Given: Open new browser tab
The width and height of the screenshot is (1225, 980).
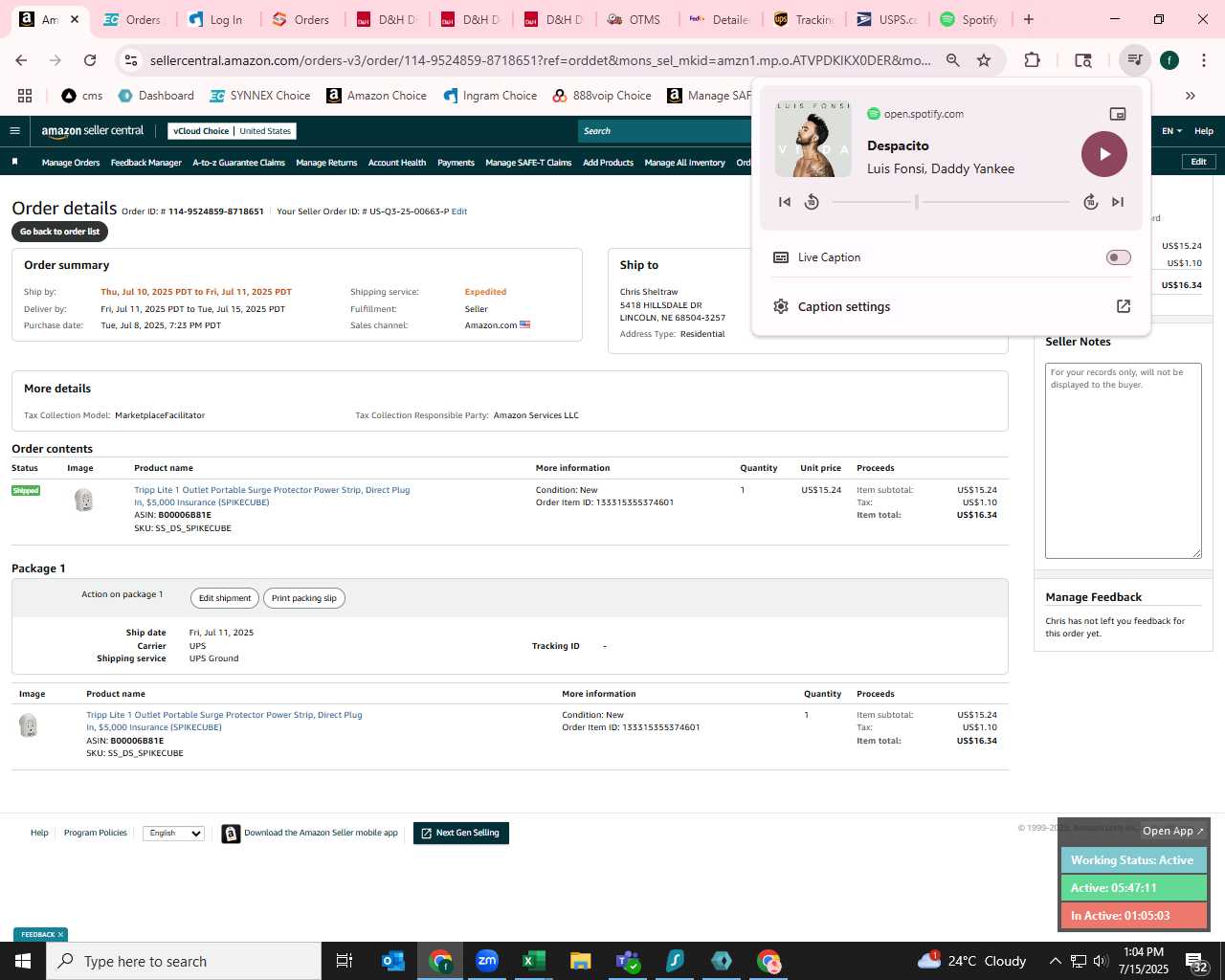Looking at the screenshot, I should click(x=1029, y=19).
